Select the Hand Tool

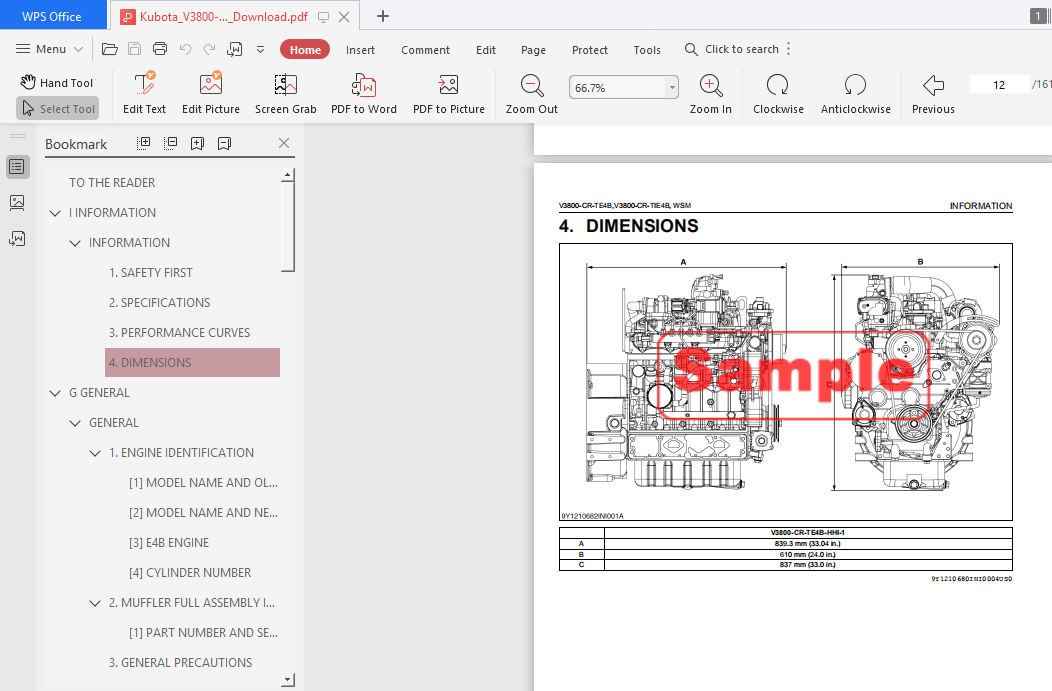click(x=57, y=83)
